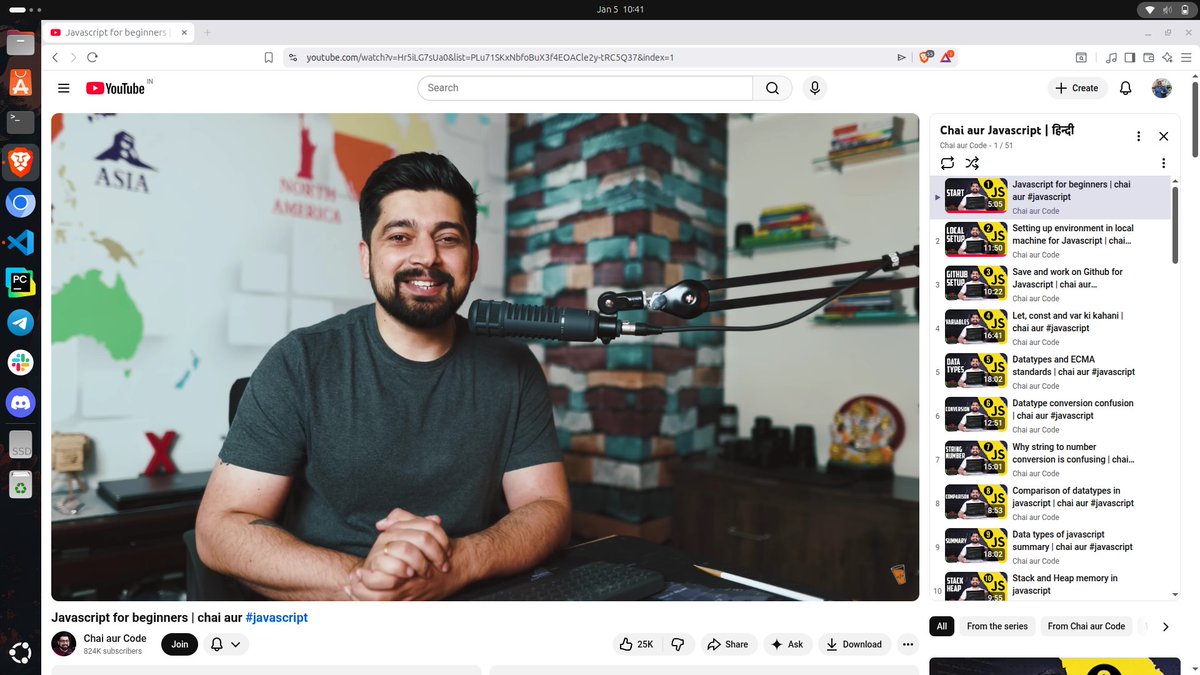Viewport: 1200px width, 675px height.
Task: Open Comparison of datatypes in javascript video
Action: point(1050,503)
